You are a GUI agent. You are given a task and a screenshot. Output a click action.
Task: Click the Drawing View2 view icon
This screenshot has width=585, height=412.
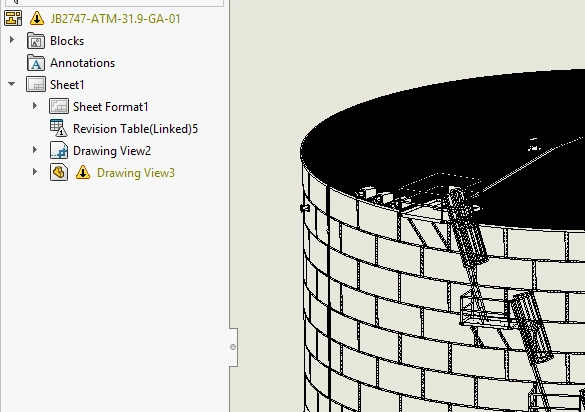(x=59, y=150)
